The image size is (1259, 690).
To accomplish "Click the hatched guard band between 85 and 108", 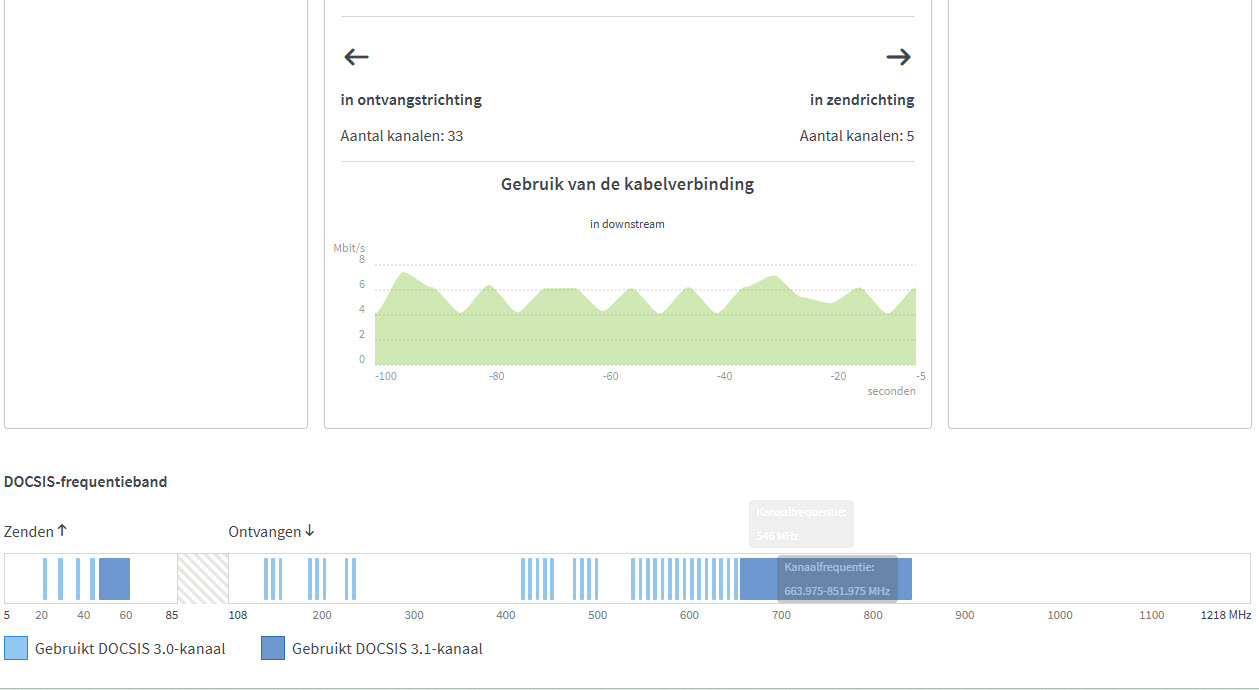I will (x=202, y=579).
